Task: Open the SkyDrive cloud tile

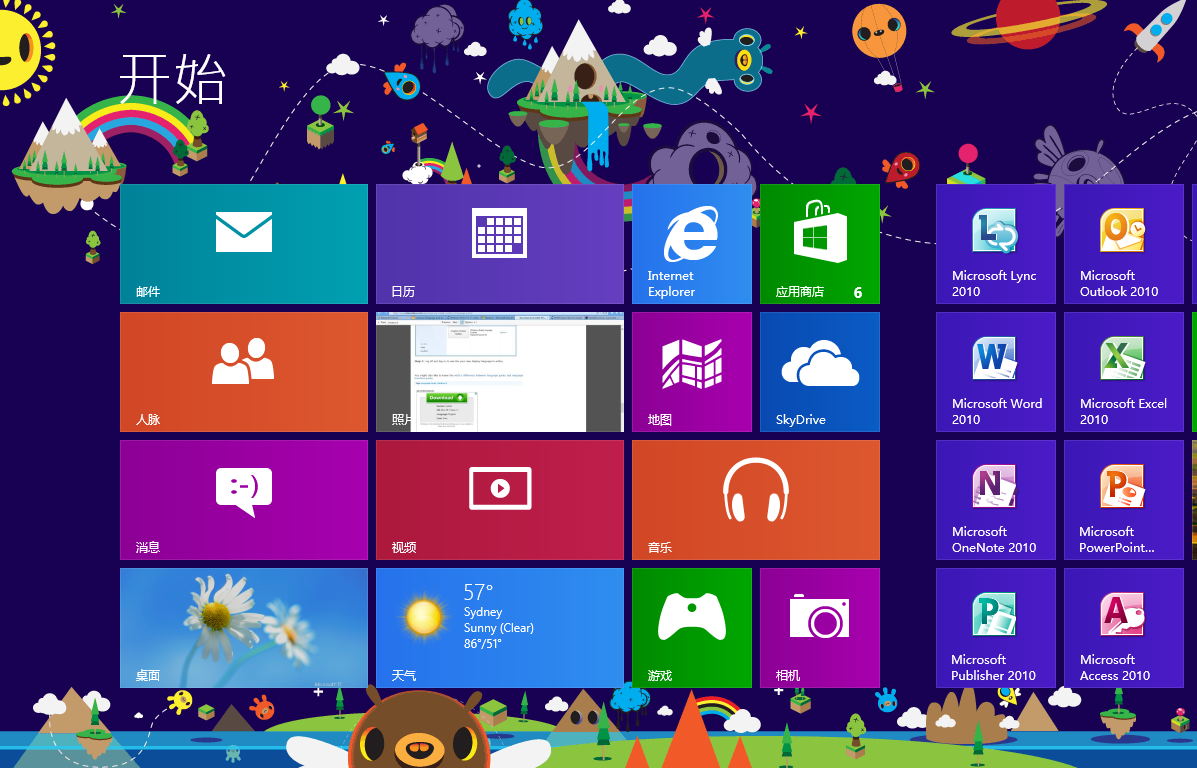Action: [x=820, y=372]
